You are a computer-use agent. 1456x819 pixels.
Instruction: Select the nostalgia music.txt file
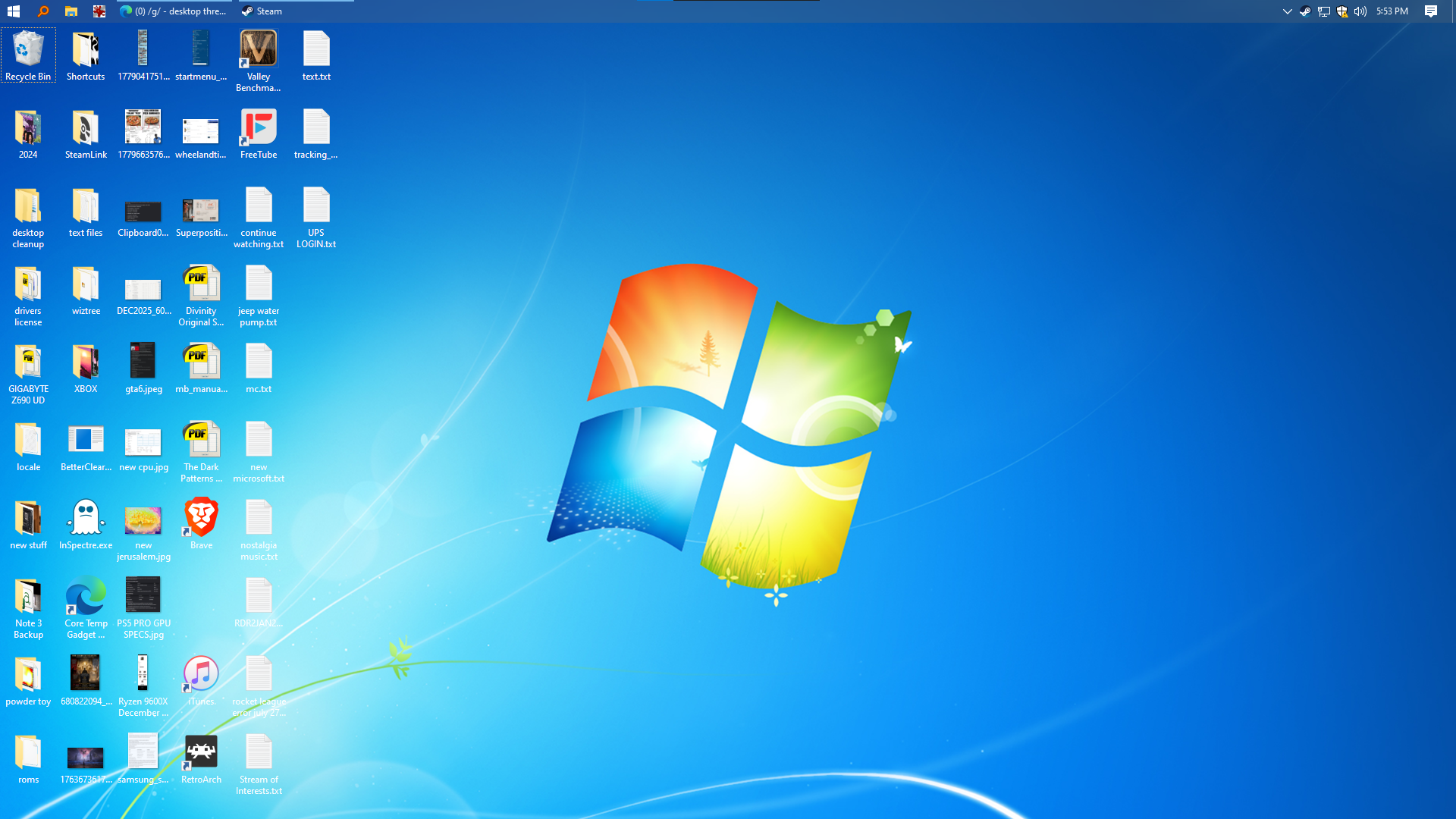coord(259,530)
